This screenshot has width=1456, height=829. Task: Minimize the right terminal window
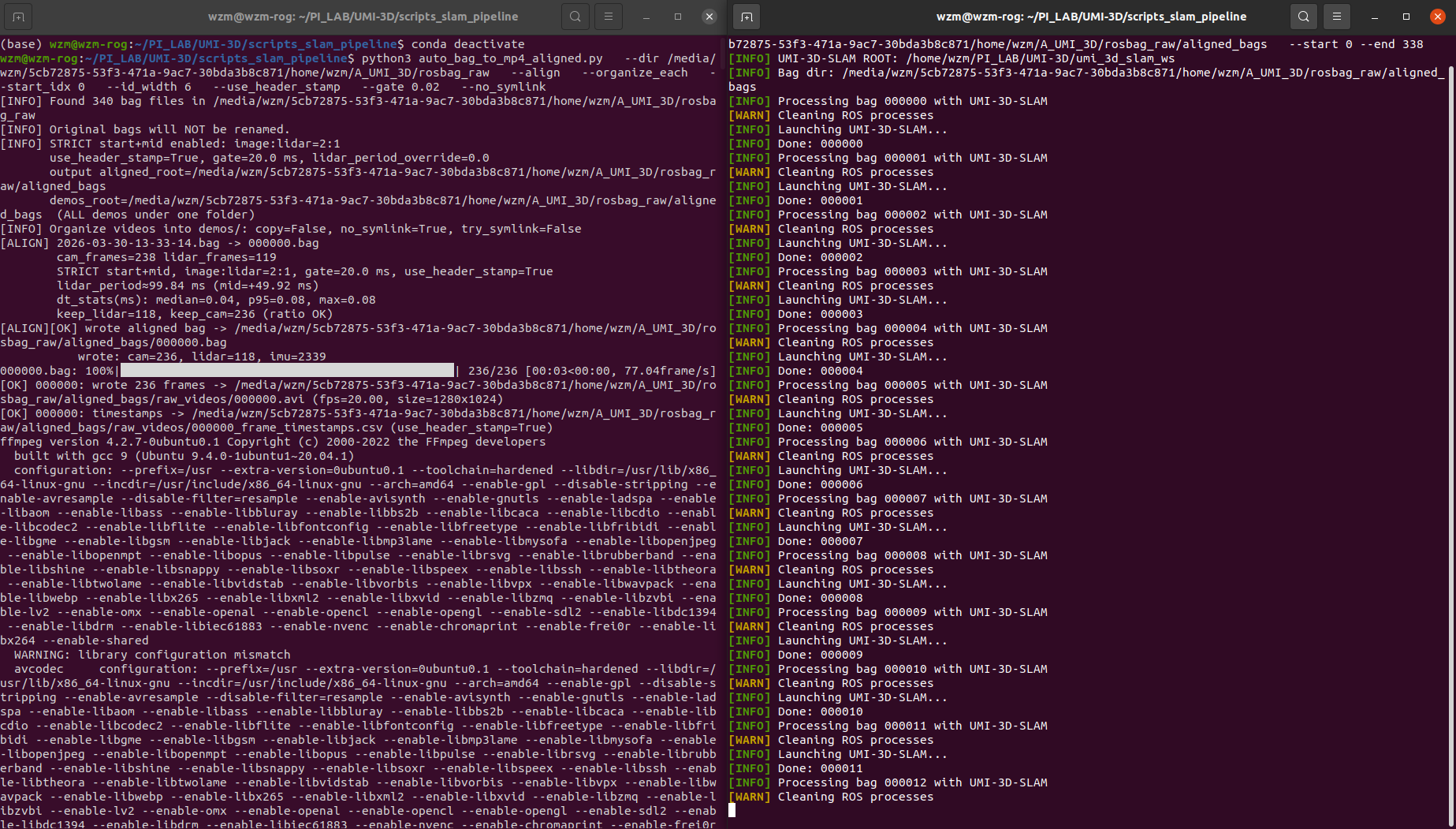(1375, 17)
